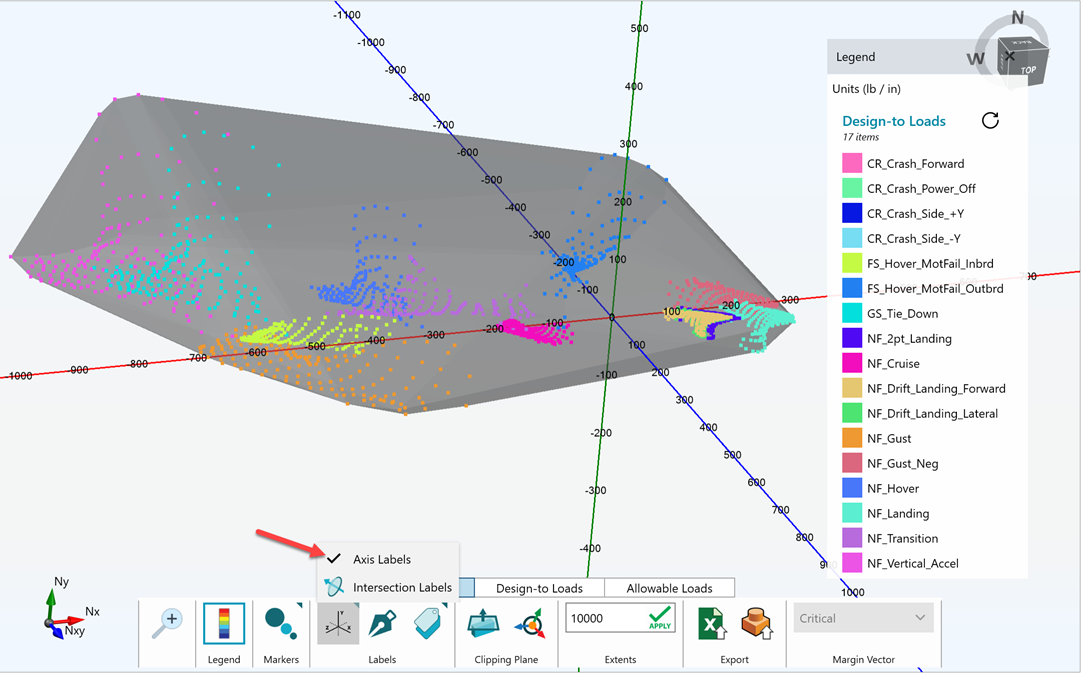Screen dimensions: 1081x674
Task: Click the NF_Gust_Neg legend label
Action: pyautogui.click(x=902, y=463)
